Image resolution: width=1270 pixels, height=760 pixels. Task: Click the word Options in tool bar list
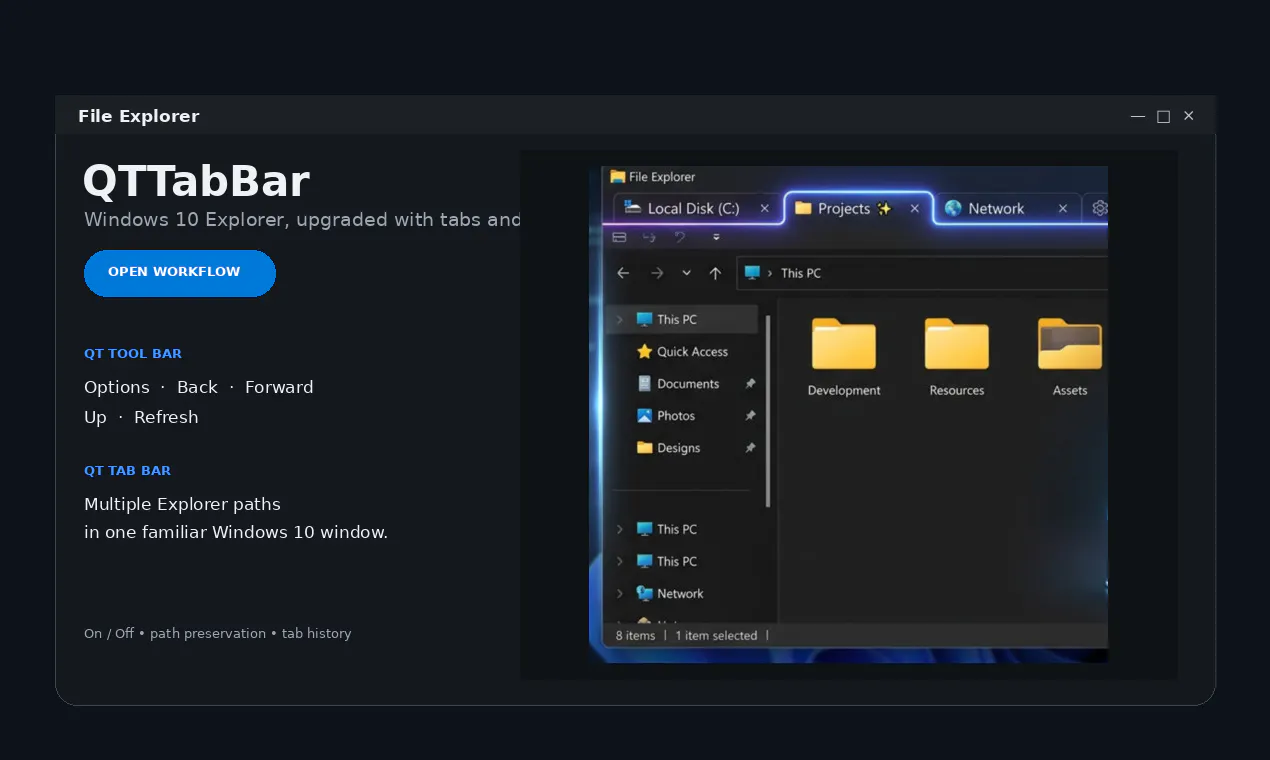[x=117, y=387]
